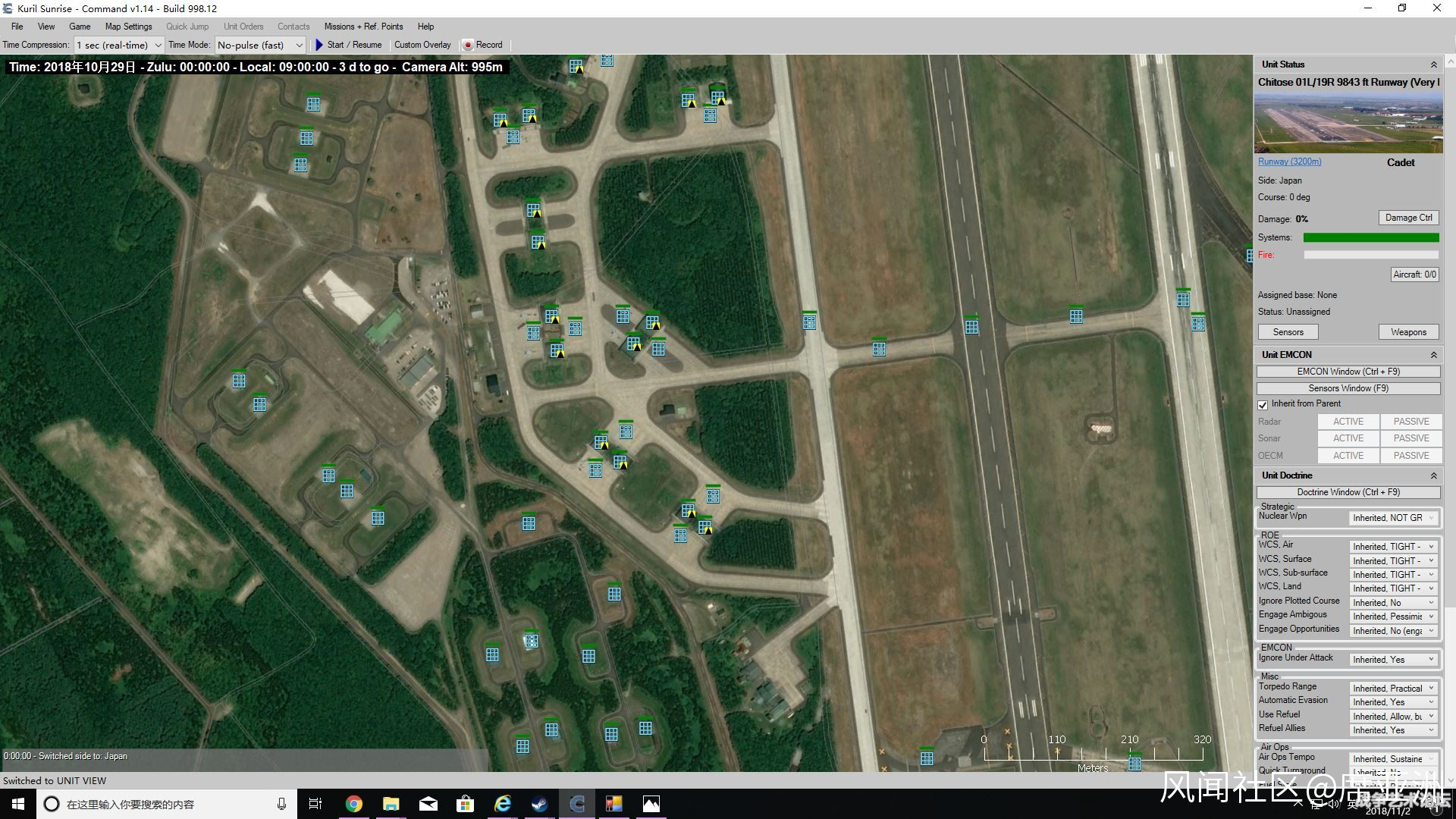The width and height of the screenshot is (1456, 819).
Task: Open the Map Settings menu
Action: (x=128, y=27)
